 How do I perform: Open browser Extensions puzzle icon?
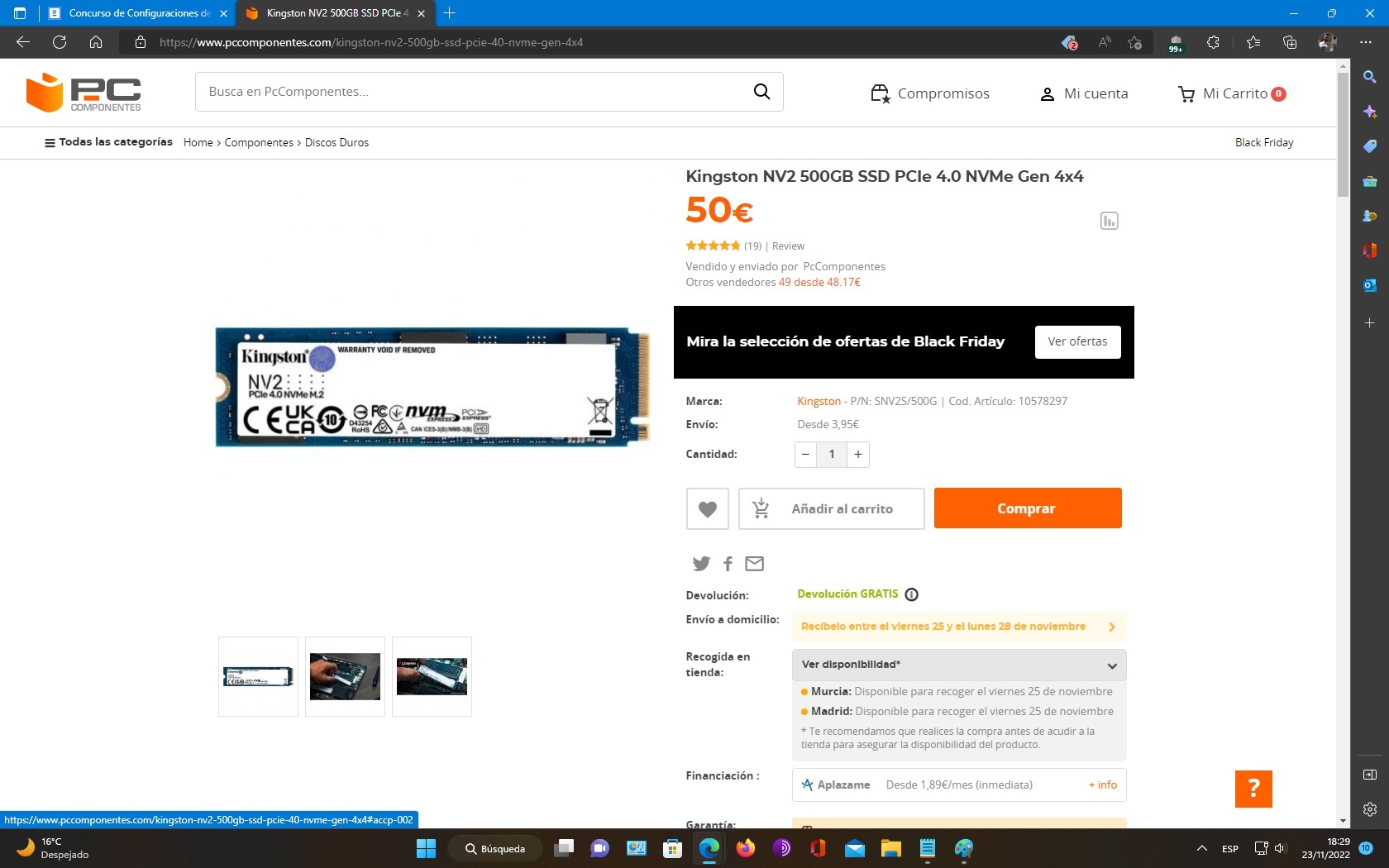click(1213, 42)
